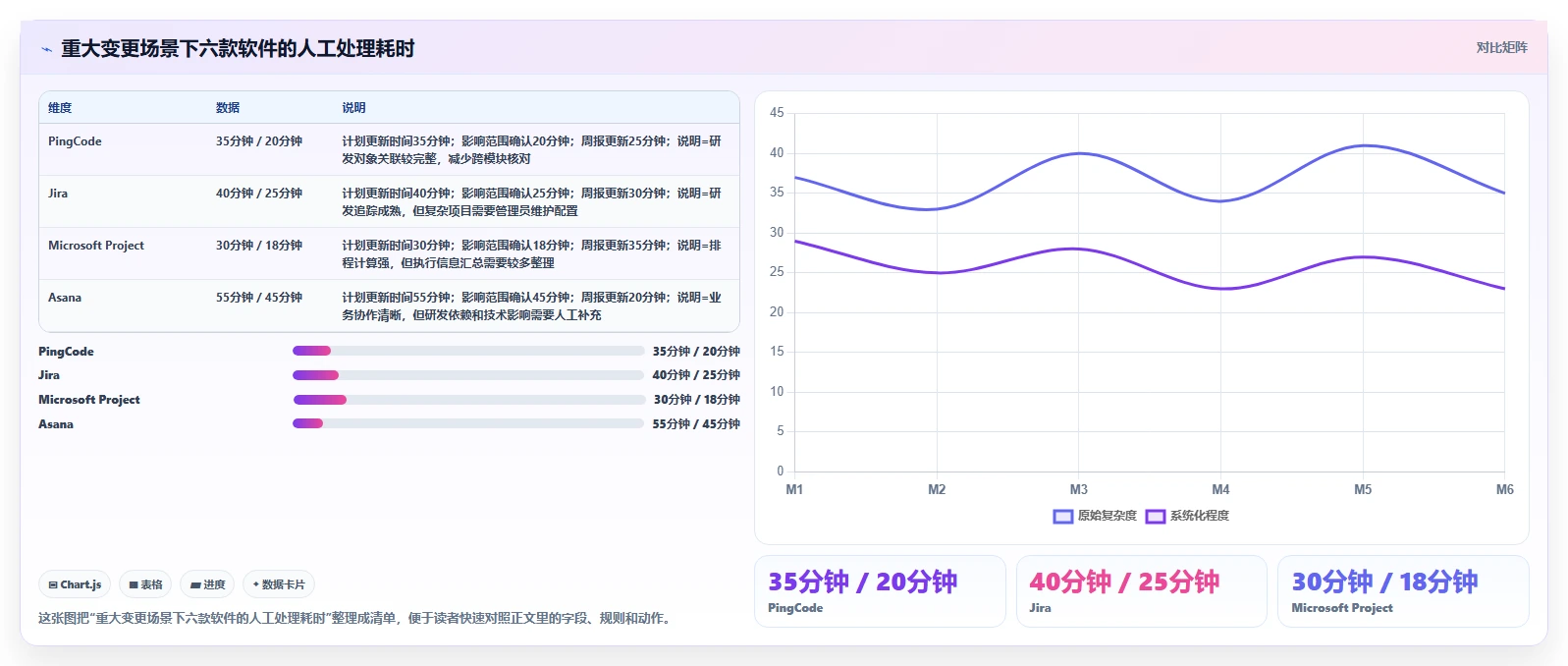Select the PingCode table row name
1568x666 pixels.
(x=75, y=141)
